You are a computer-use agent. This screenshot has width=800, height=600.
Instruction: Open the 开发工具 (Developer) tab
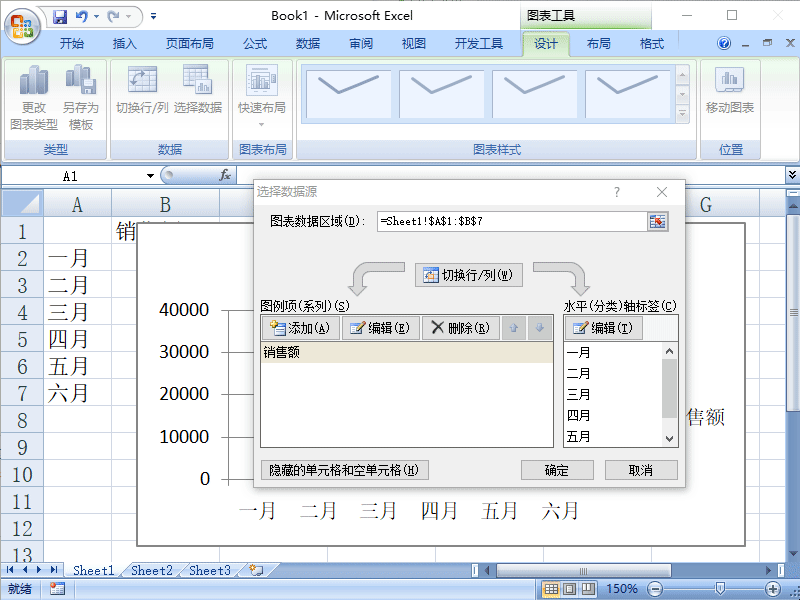tap(479, 44)
